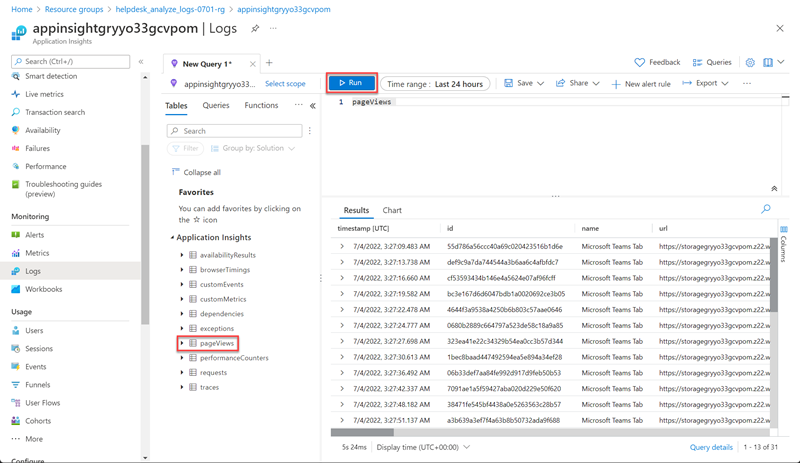Expand result row with timestamp 3:27:09.483 AM
Image resolution: width=800 pixels, height=463 pixels.
pos(342,246)
